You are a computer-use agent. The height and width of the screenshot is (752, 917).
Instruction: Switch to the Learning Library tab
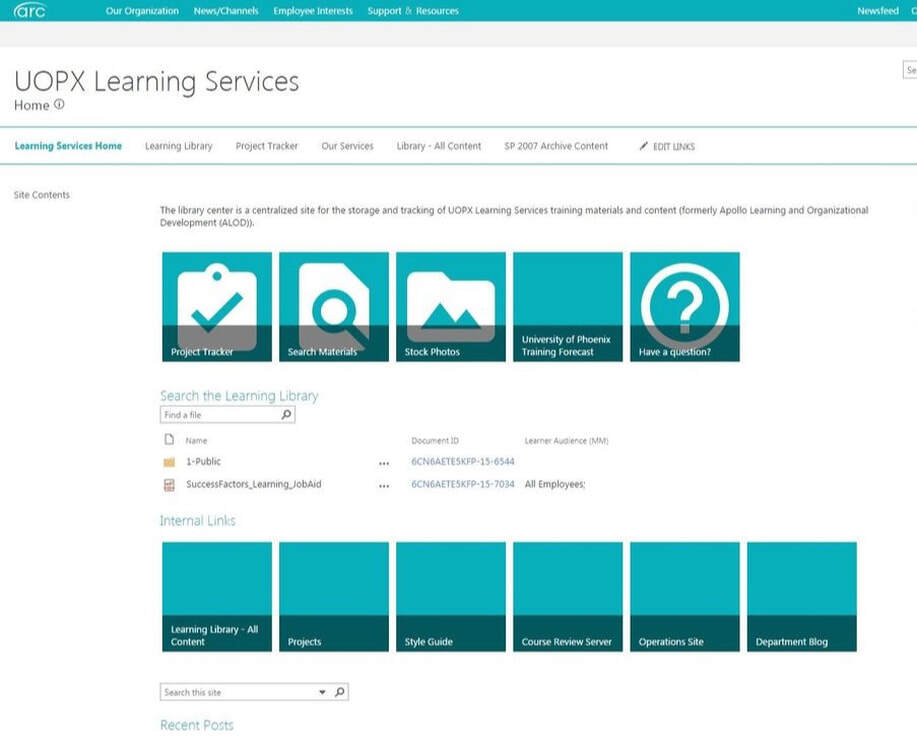click(178, 146)
